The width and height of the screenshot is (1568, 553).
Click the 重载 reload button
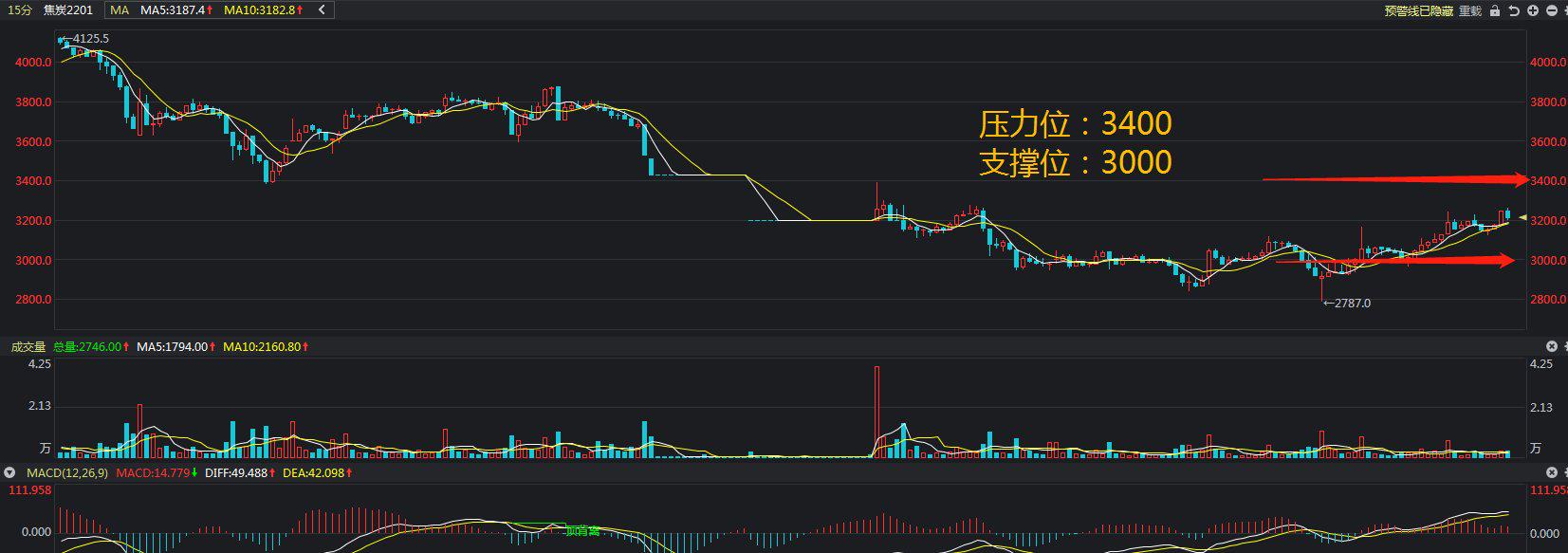1470,10
